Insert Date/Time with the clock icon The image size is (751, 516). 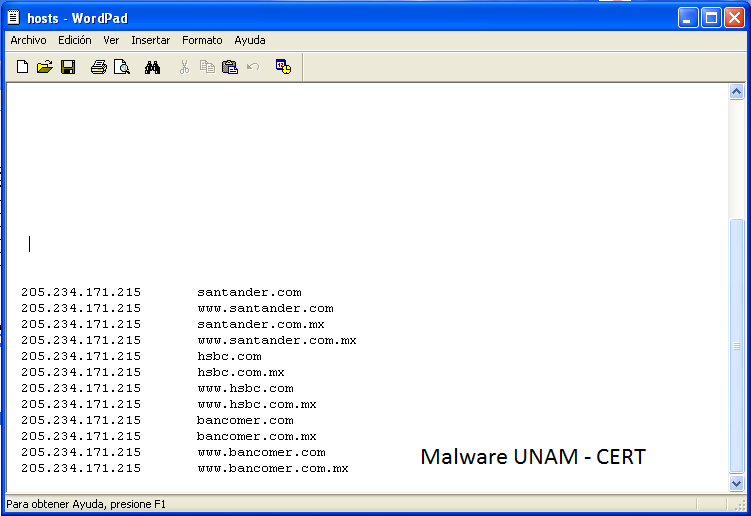point(283,67)
